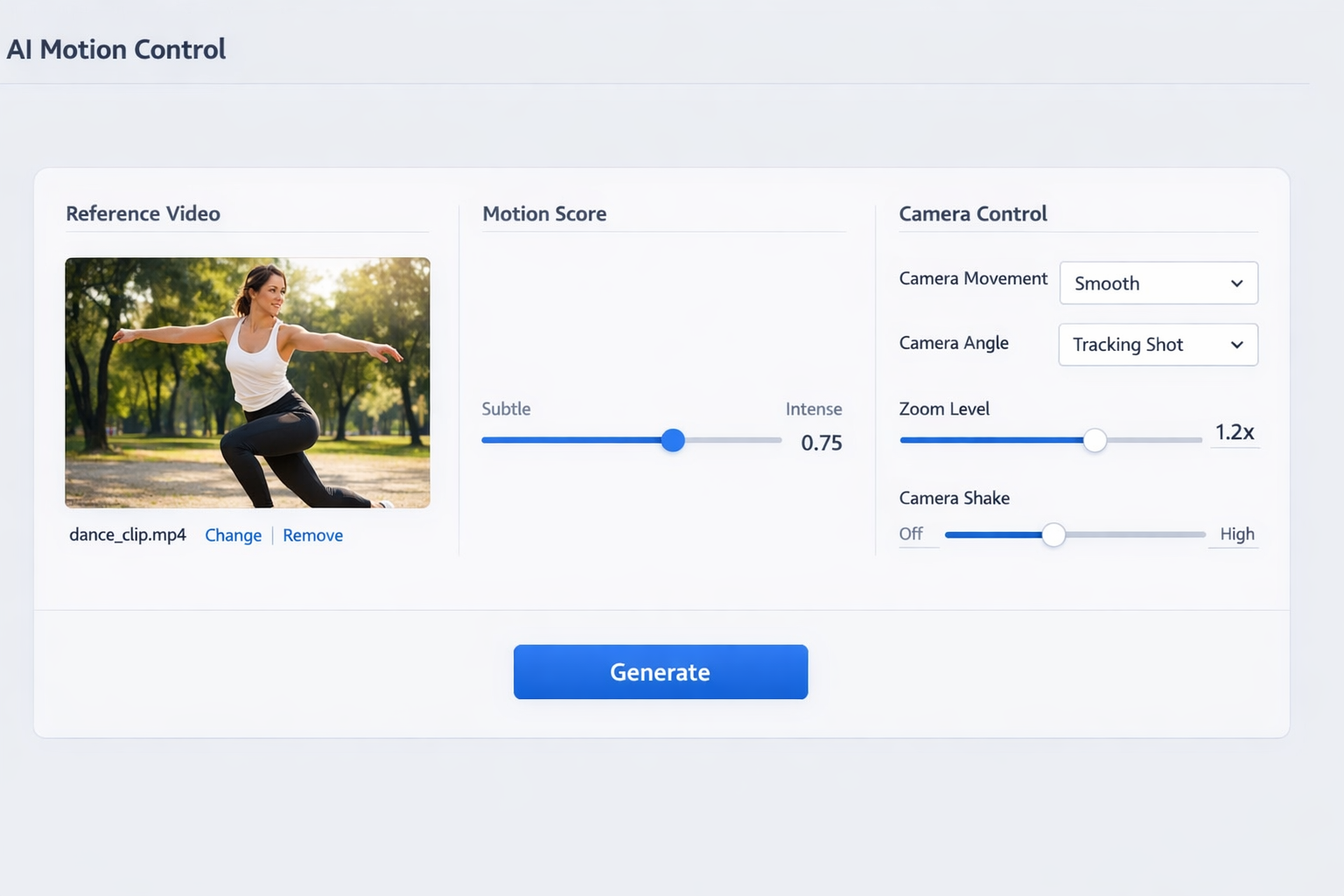Screen dimensions: 1344x896
Task: Set Camera Shake to High via label
Action: point(1236,534)
